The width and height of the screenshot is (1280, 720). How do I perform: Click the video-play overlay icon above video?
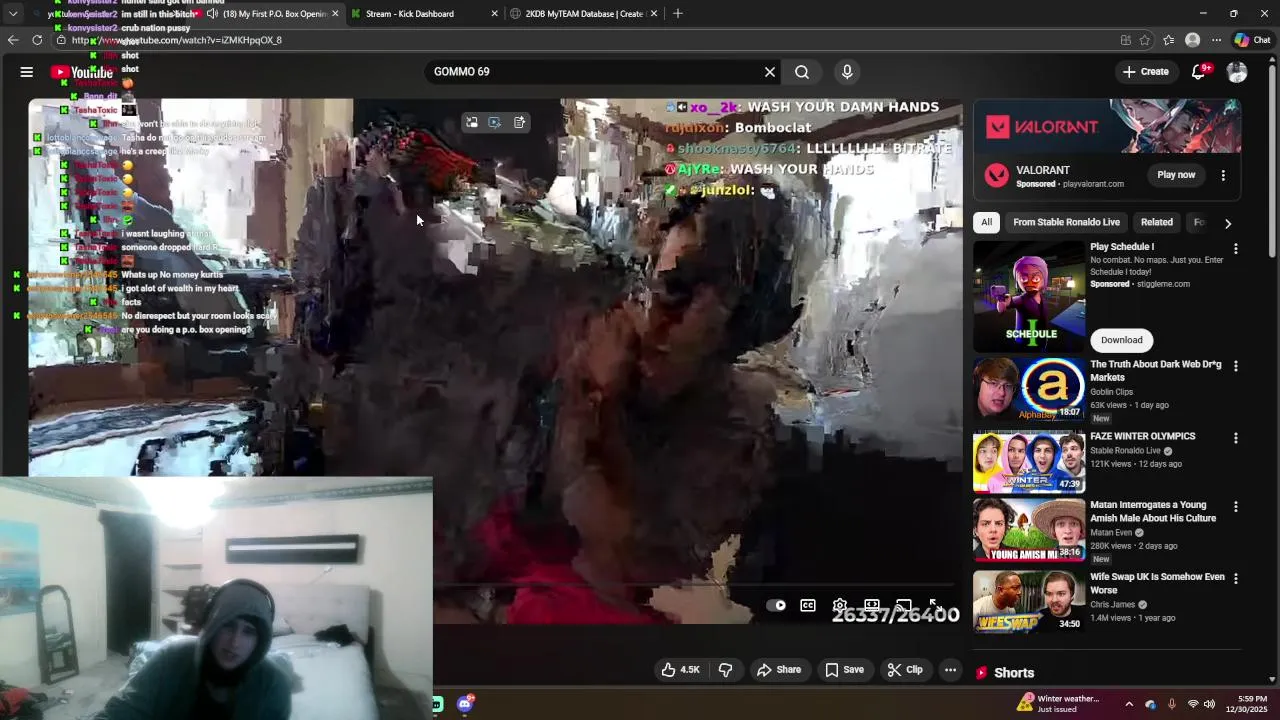495,122
